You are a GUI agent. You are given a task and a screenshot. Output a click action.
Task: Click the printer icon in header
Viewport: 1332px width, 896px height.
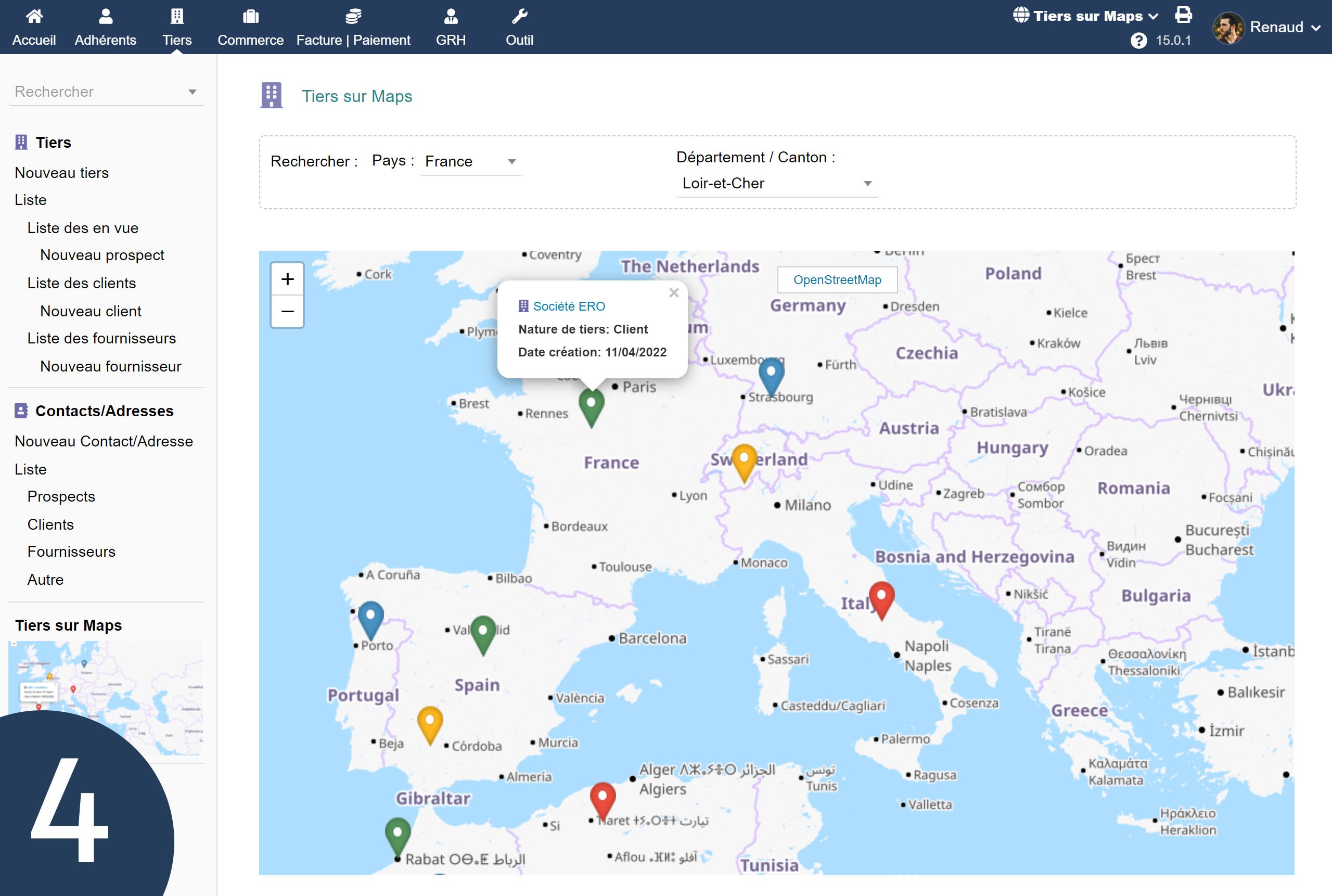(1183, 15)
